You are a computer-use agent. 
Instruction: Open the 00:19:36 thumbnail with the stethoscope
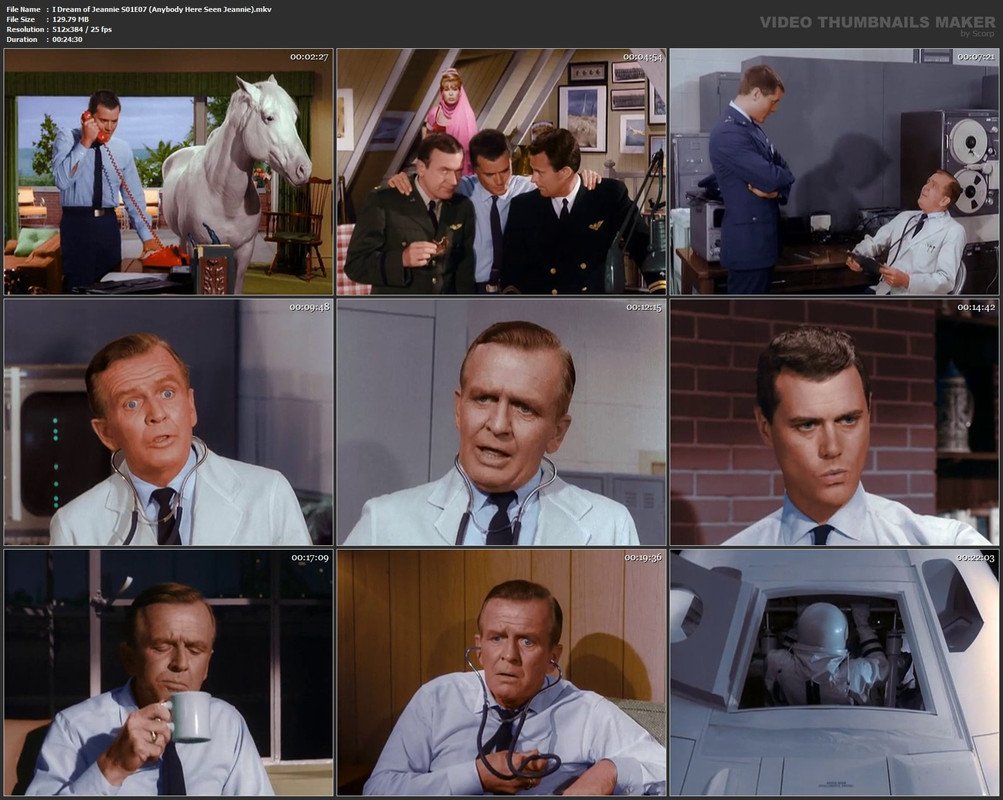tap(502, 673)
